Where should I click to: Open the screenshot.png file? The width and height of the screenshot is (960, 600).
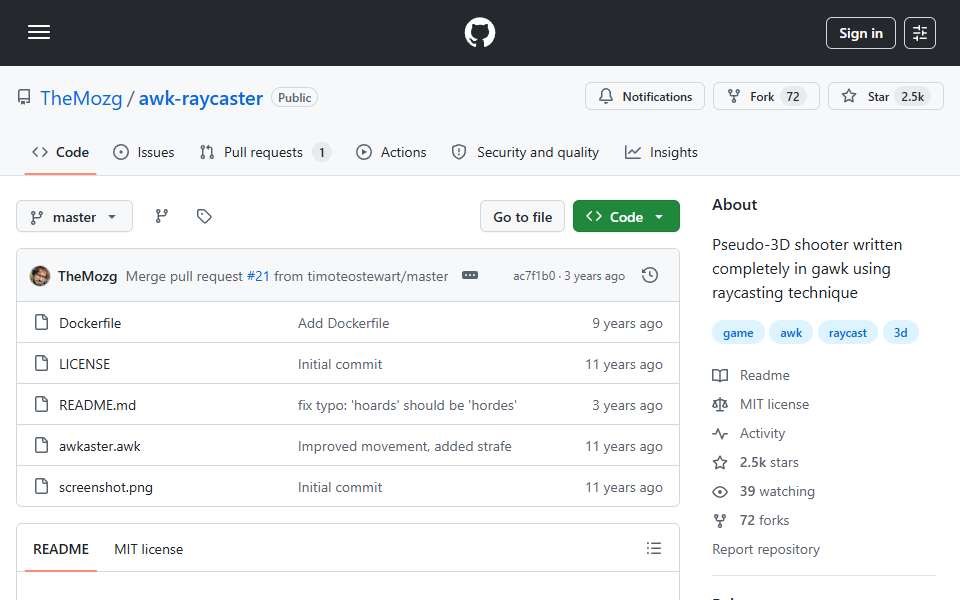tap(106, 487)
